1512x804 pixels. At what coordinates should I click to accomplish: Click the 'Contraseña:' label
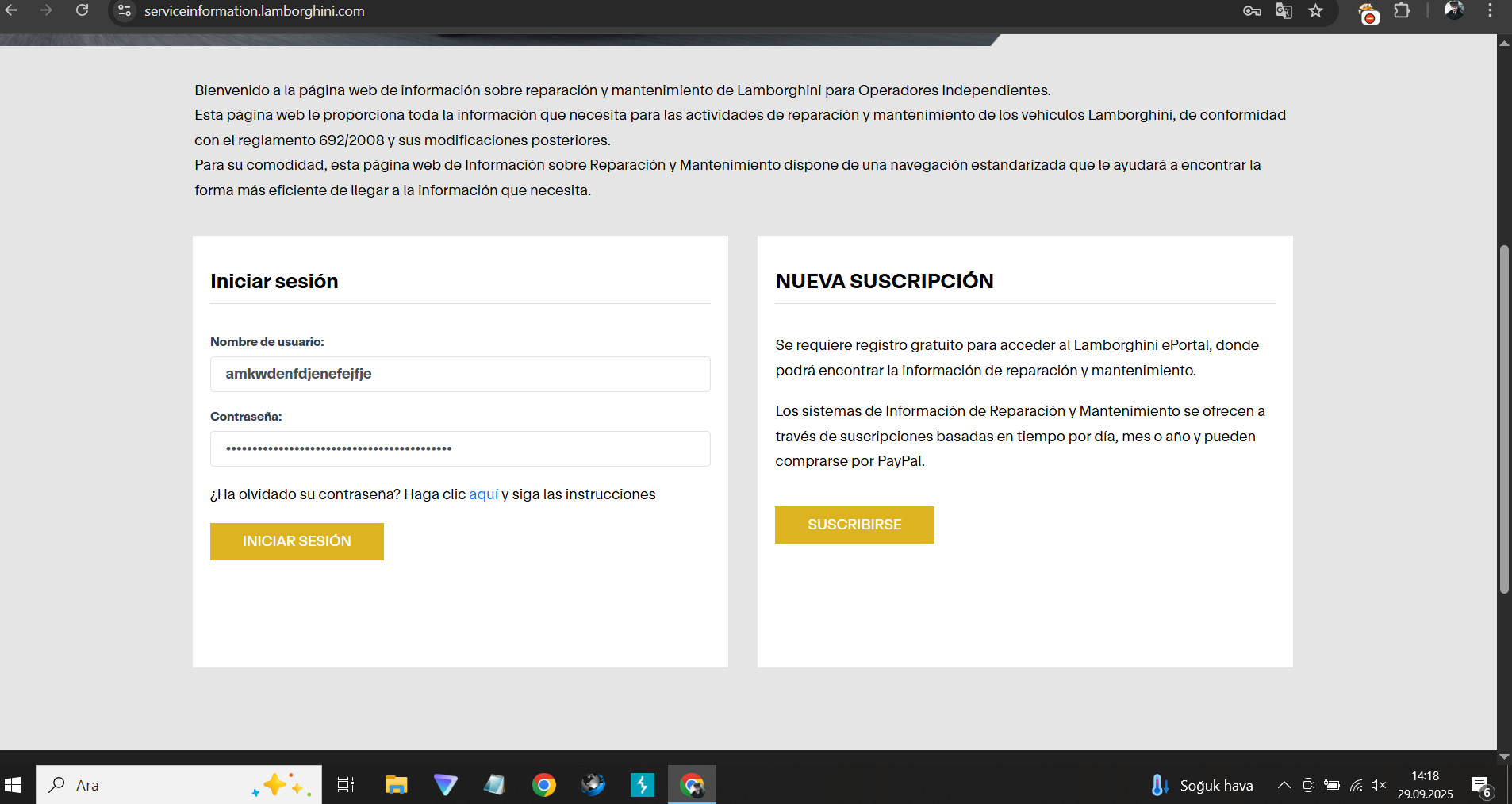pyautogui.click(x=246, y=417)
